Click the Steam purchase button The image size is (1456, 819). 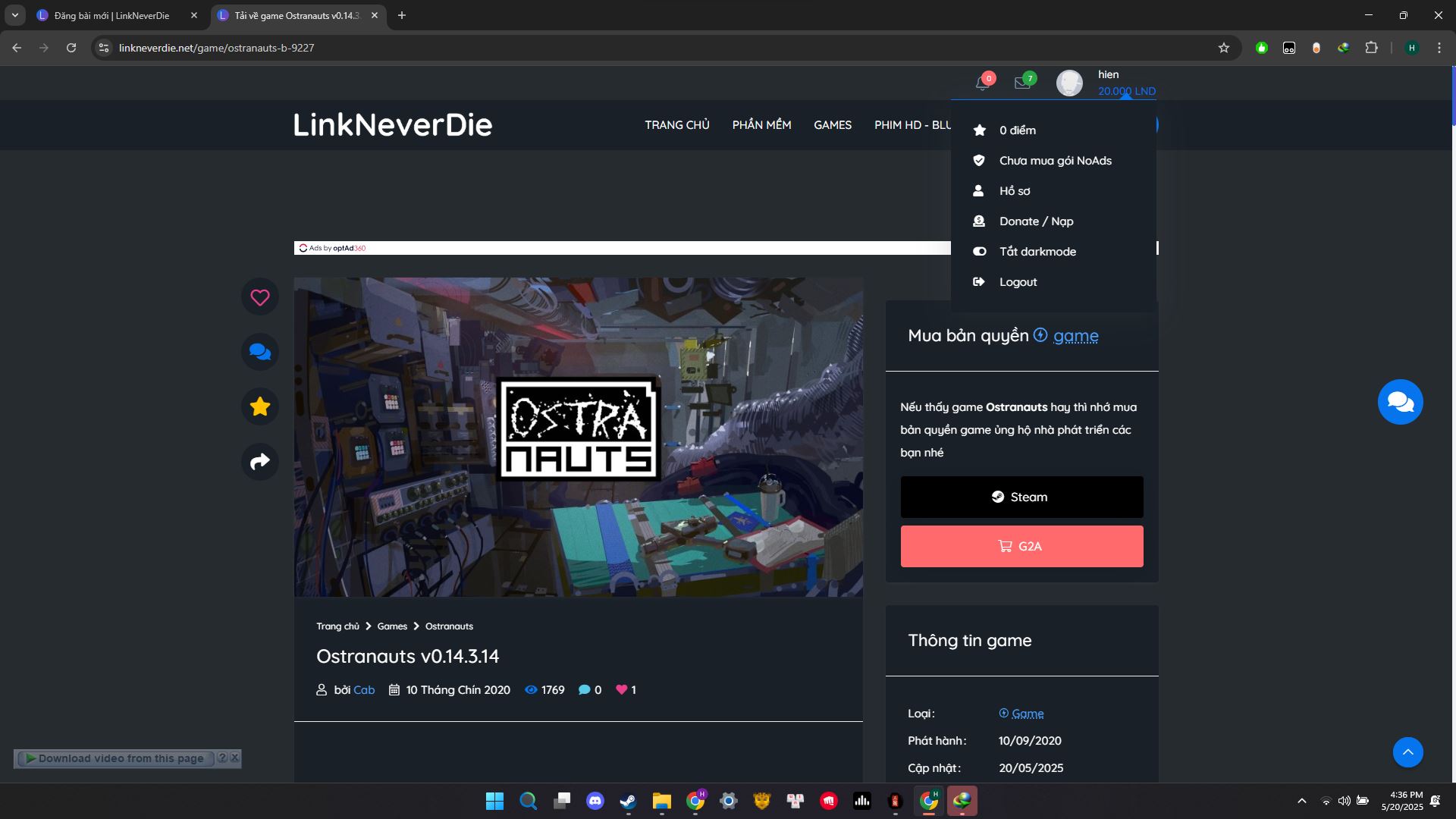1021,497
